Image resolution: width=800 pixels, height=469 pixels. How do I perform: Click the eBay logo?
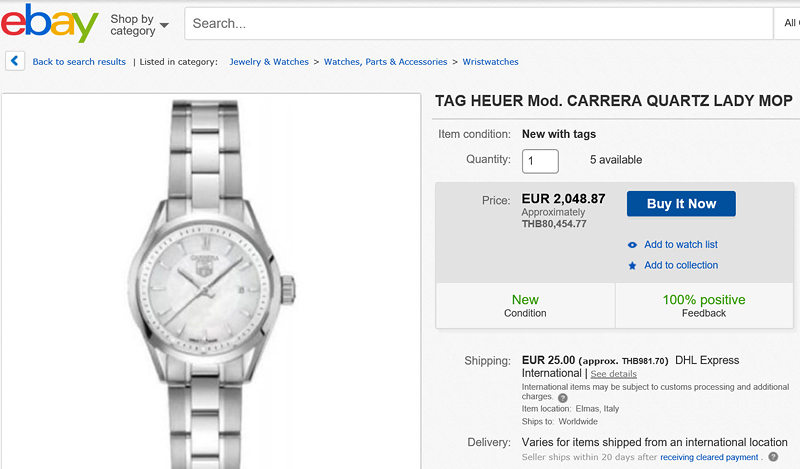50,25
